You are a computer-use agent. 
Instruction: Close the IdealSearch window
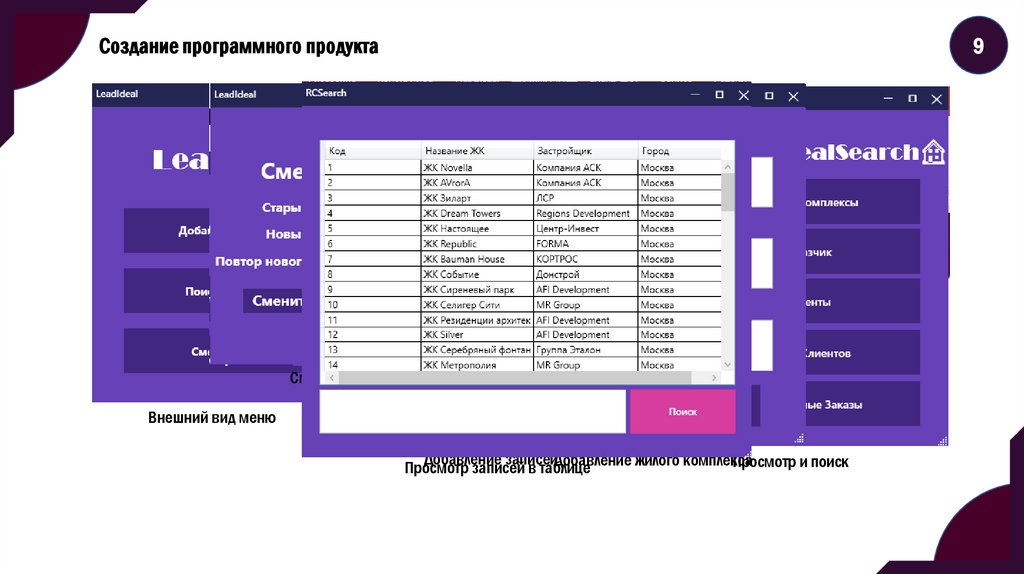(x=936, y=99)
